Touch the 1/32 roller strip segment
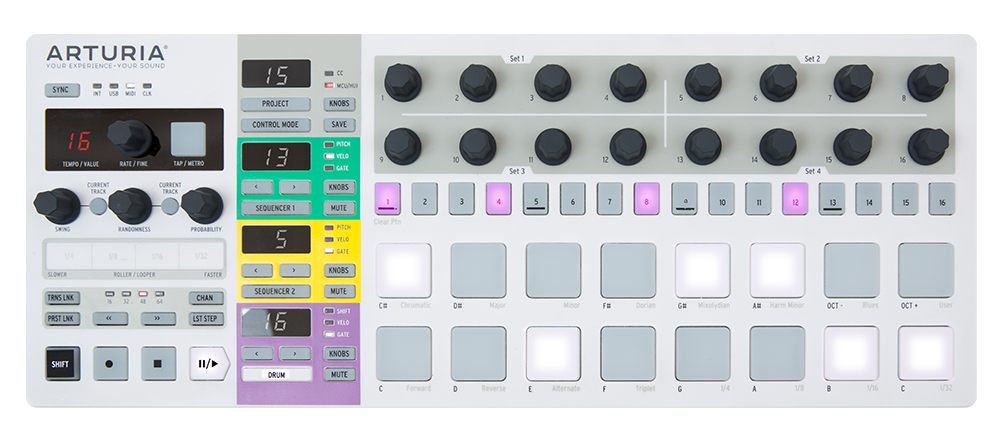999x447 pixels. [201, 257]
